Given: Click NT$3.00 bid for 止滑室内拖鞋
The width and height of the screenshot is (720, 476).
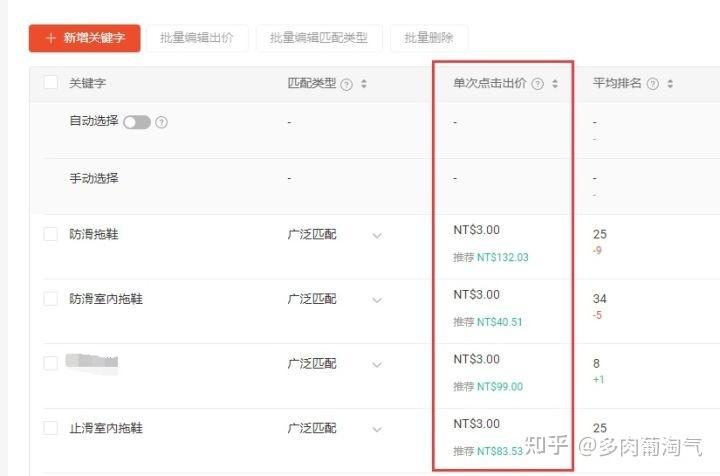Looking at the screenshot, I should pos(477,424).
